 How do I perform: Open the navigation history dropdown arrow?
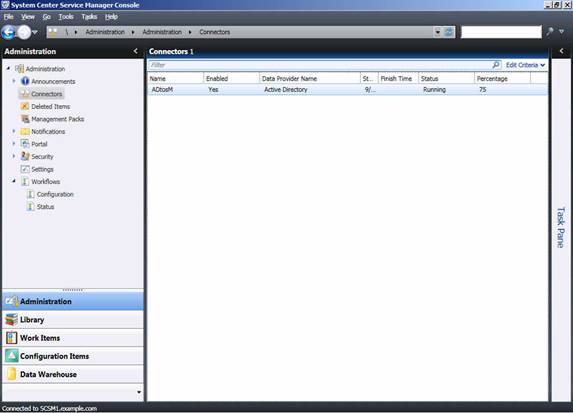point(35,33)
